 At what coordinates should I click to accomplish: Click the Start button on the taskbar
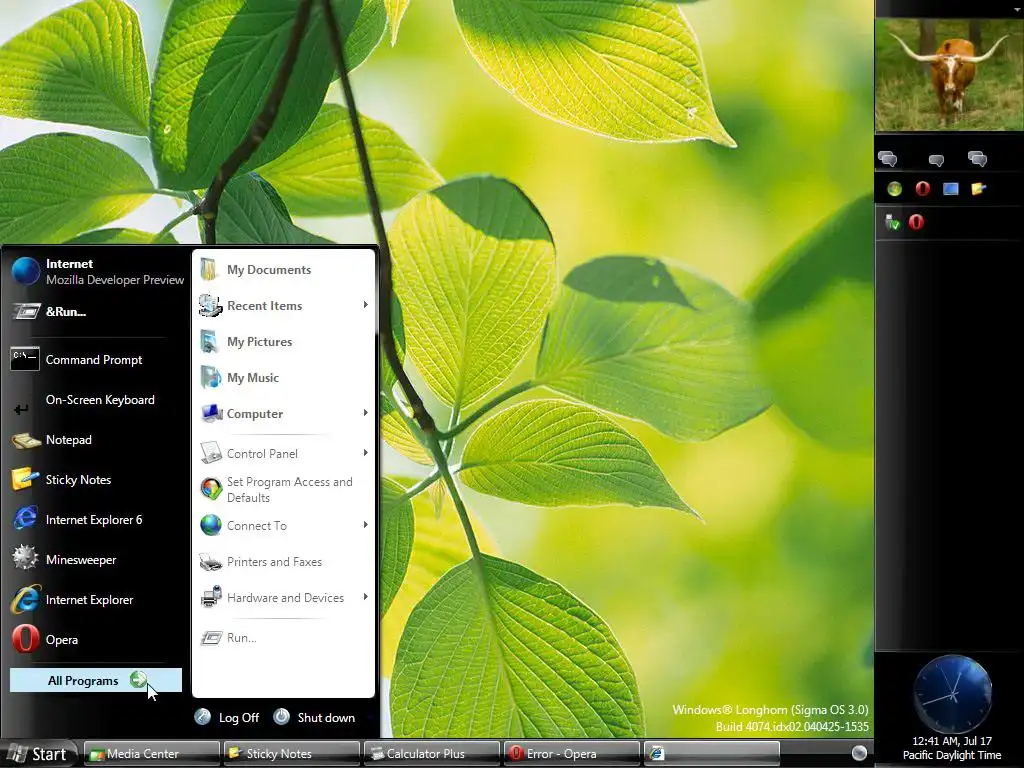[38, 754]
